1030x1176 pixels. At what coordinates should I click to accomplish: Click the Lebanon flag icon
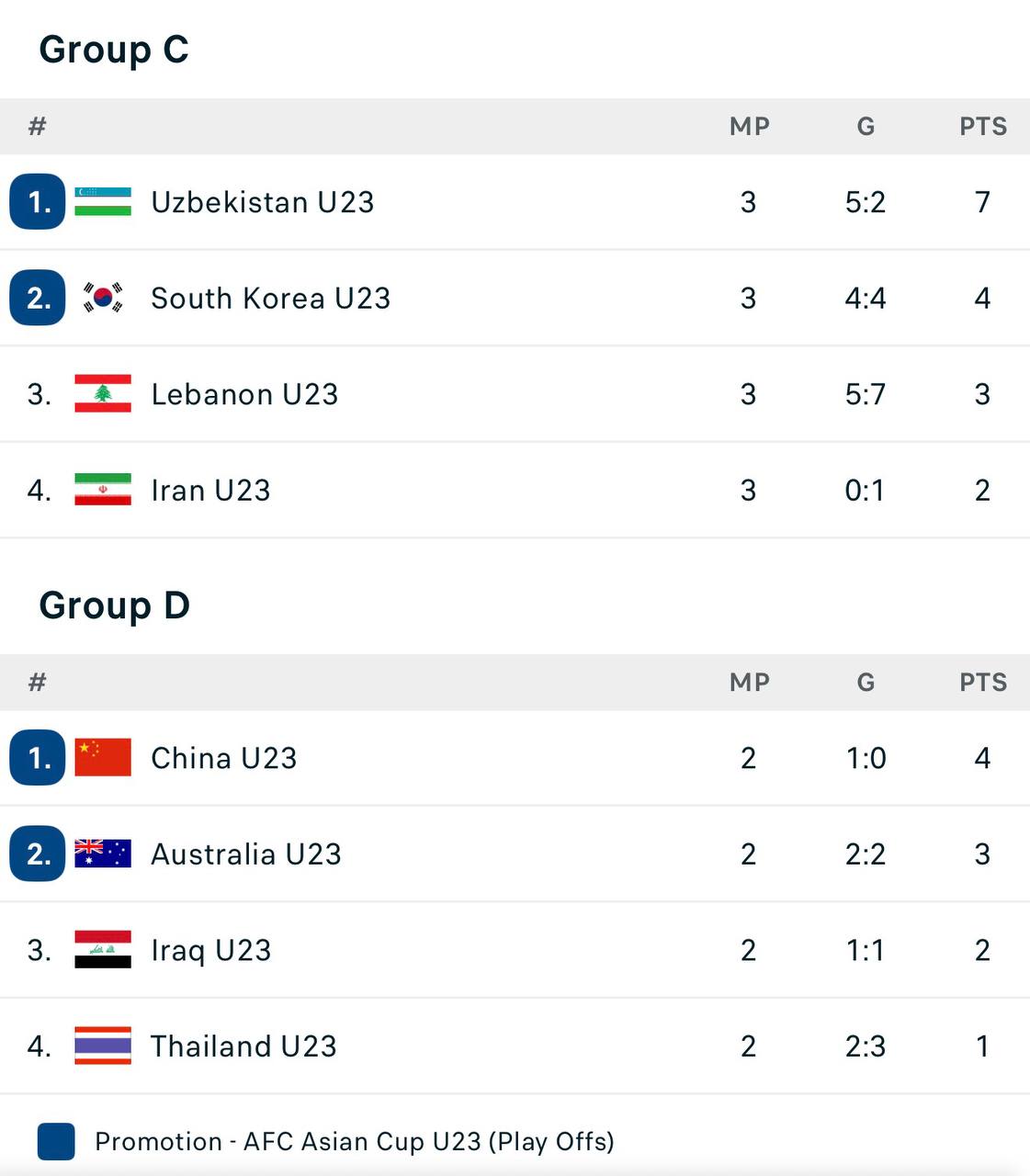coord(103,394)
